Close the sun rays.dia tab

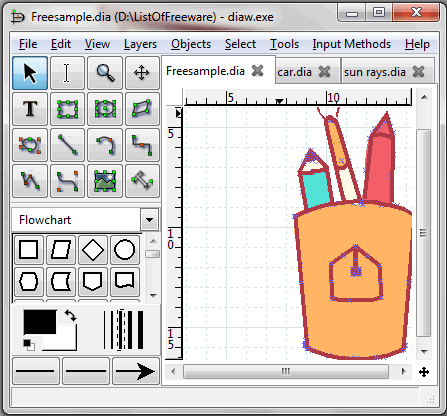pos(419,71)
